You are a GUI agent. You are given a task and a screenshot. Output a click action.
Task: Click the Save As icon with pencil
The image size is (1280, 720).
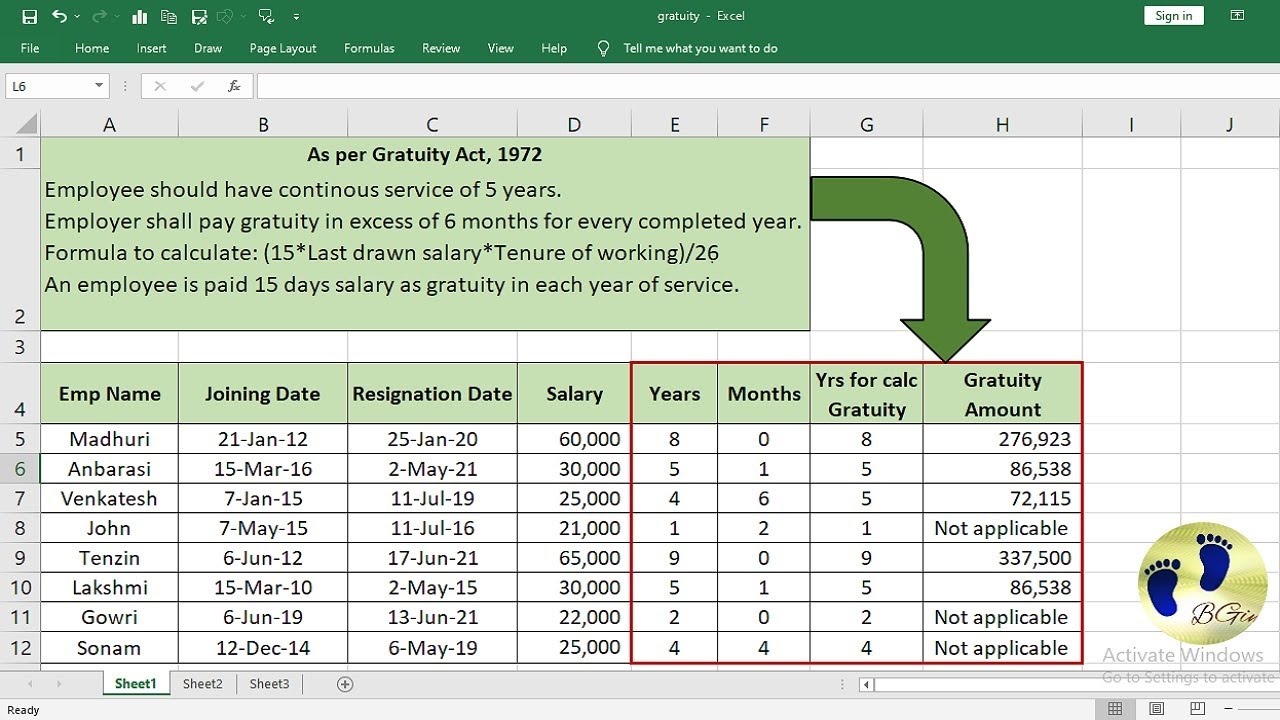click(199, 17)
